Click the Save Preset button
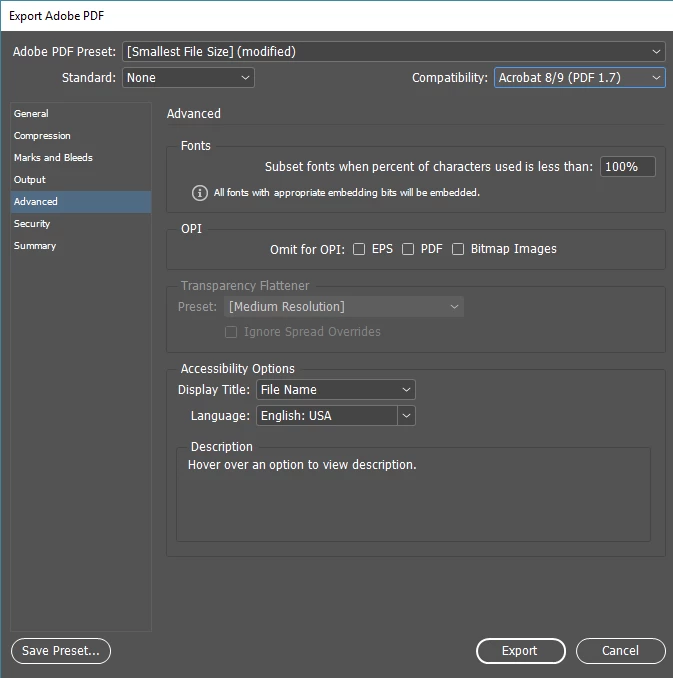 coord(61,651)
